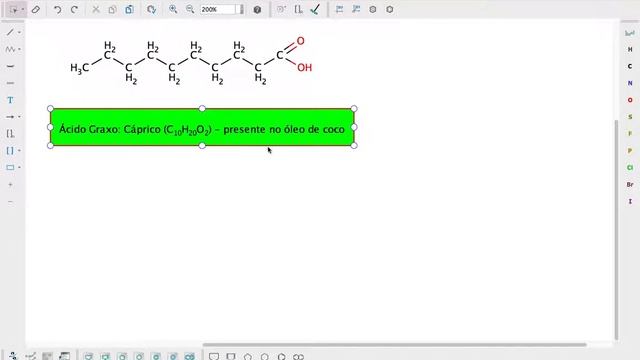Select hydrogen H atom
The height and width of the screenshot is (360, 640).
click(630, 49)
